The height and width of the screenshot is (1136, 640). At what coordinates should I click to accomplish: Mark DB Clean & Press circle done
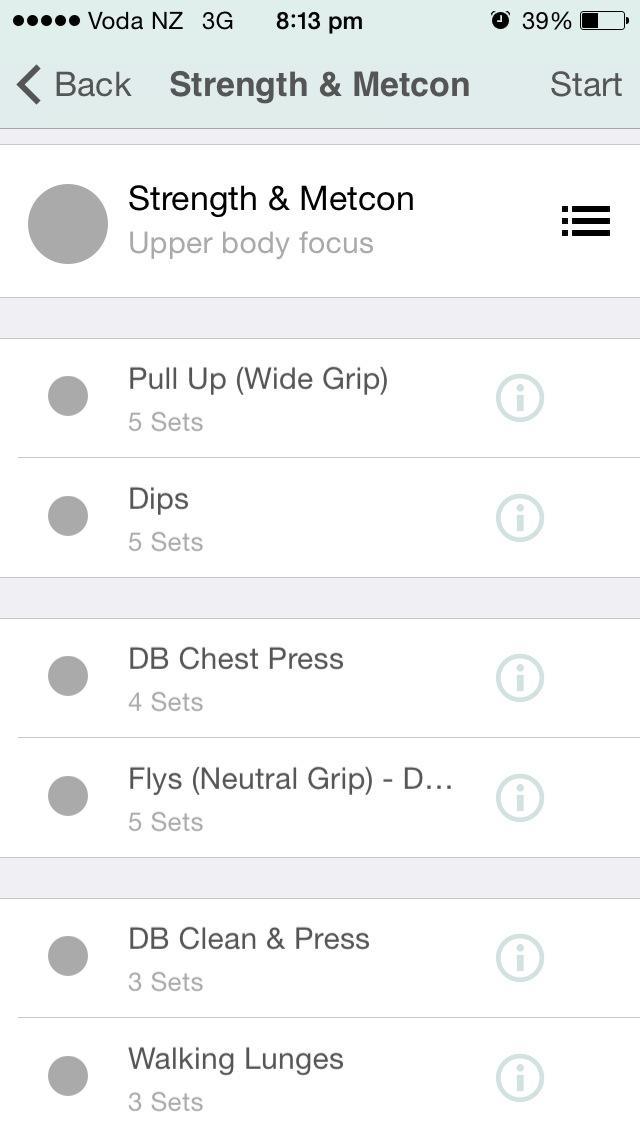coord(68,956)
